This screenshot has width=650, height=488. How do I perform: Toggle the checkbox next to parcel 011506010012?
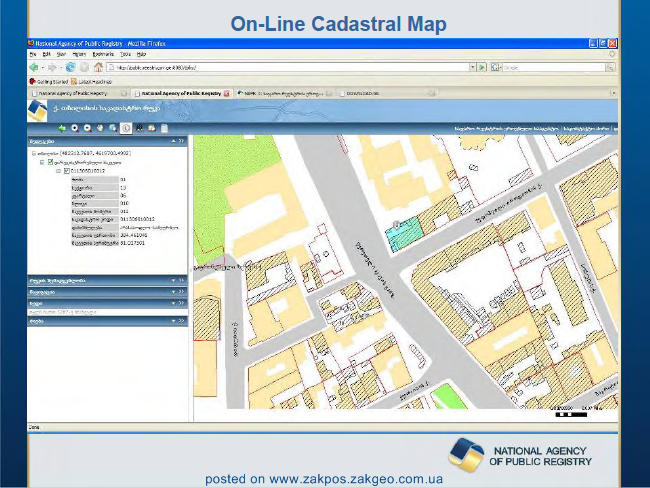[x=66, y=170]
